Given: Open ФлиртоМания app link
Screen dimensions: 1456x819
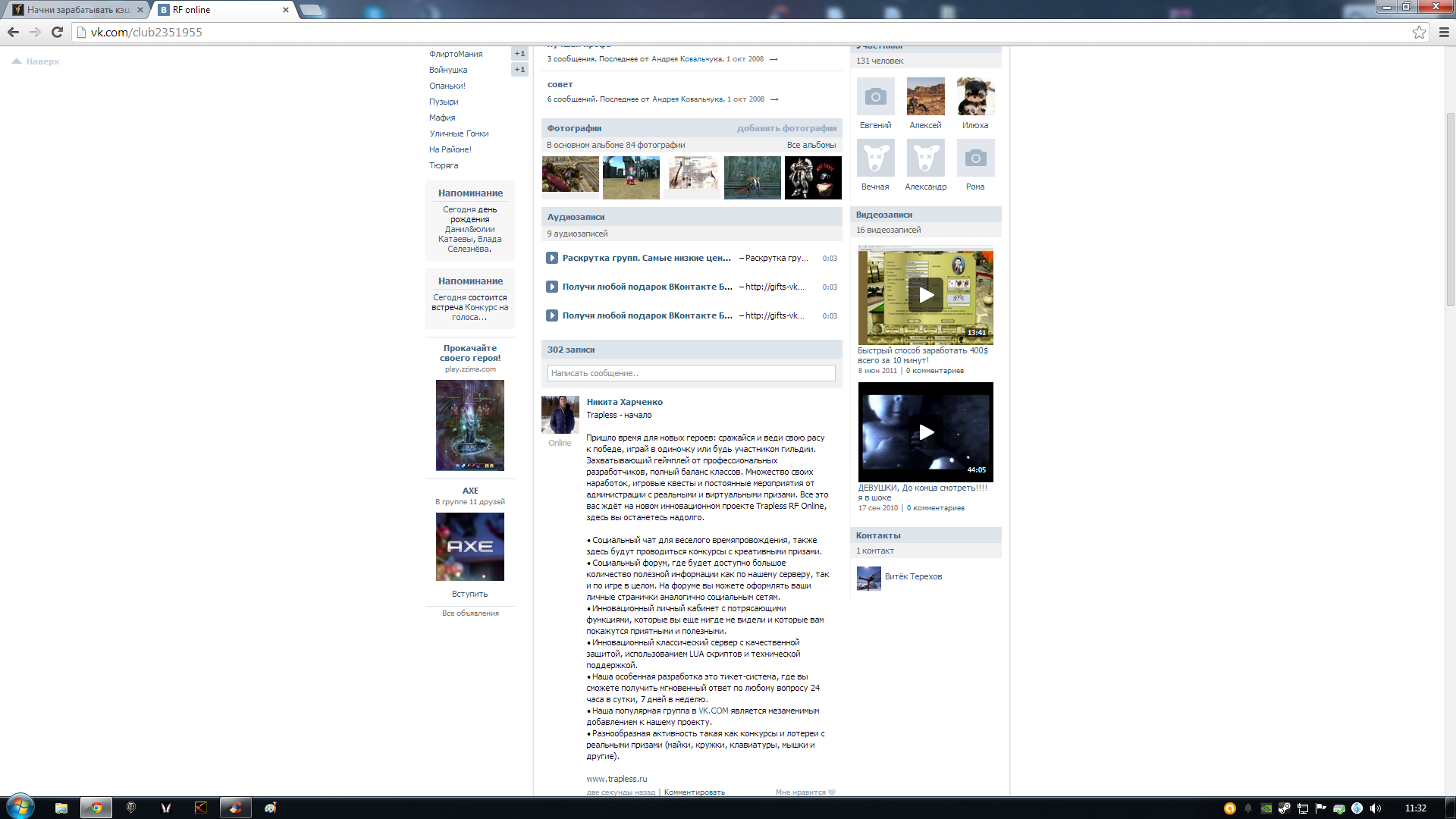Looking at the screenshot, I should [x=456, y=54].
